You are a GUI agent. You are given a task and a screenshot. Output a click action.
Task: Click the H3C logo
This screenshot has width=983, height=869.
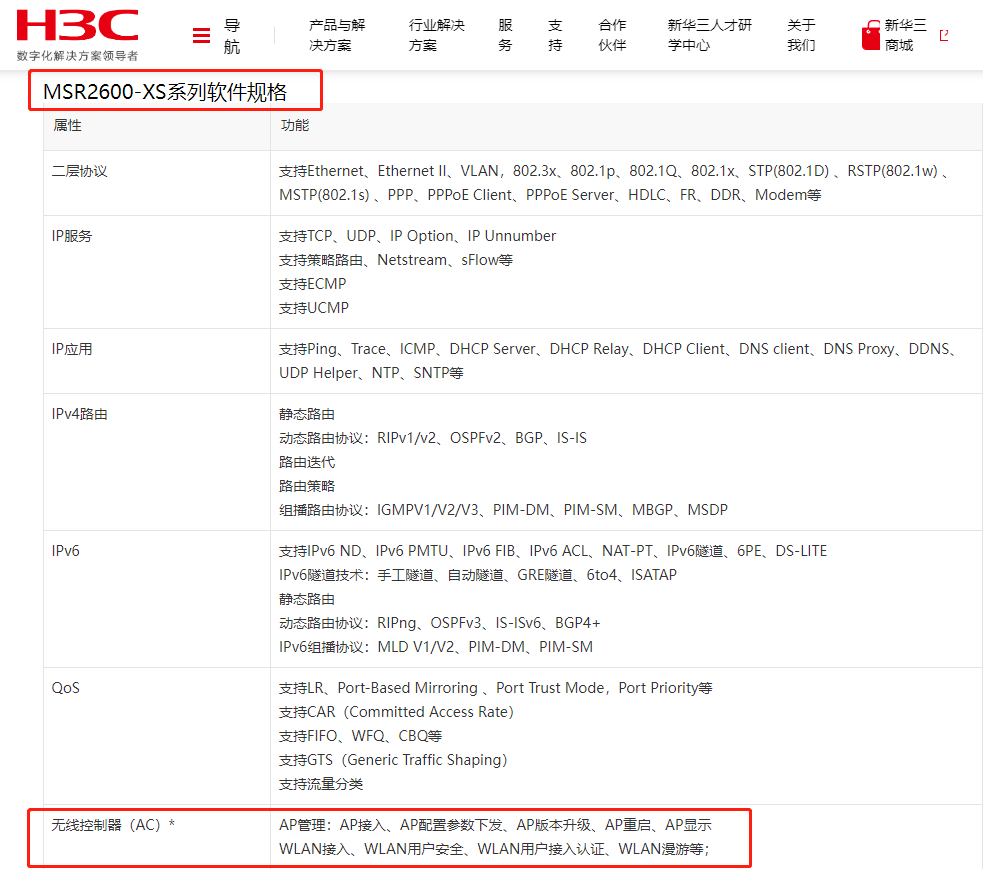click(77, 26)
